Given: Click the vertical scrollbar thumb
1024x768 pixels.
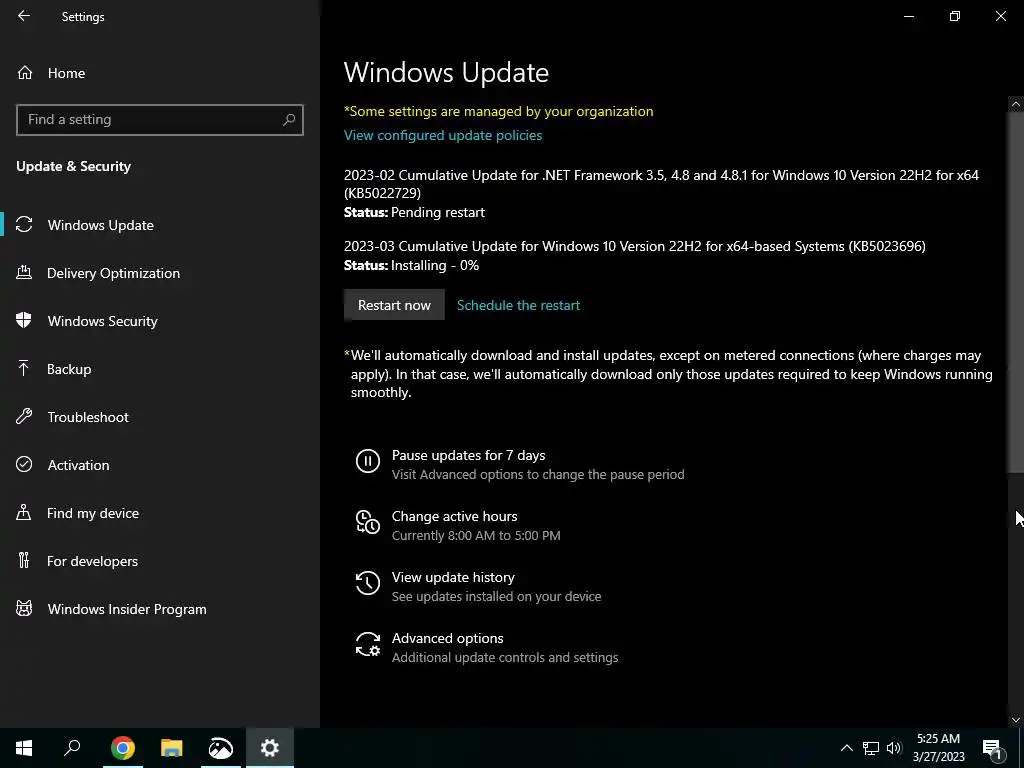Looking at the screenshot, I should 1016,291.
